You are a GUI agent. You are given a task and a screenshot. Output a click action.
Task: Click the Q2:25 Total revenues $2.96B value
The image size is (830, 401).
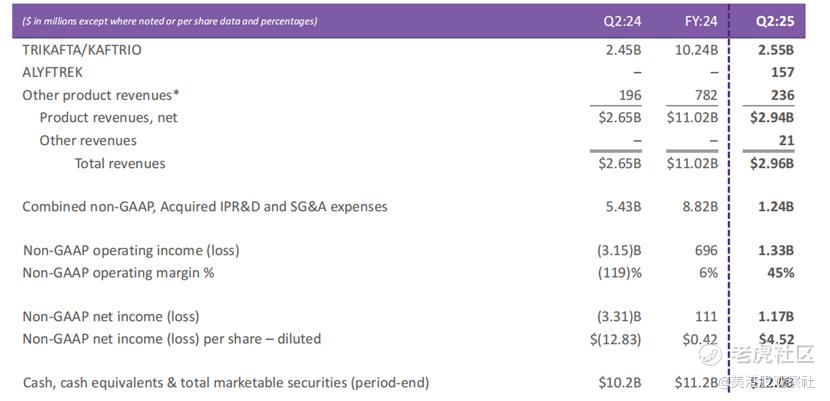[772, 163]
